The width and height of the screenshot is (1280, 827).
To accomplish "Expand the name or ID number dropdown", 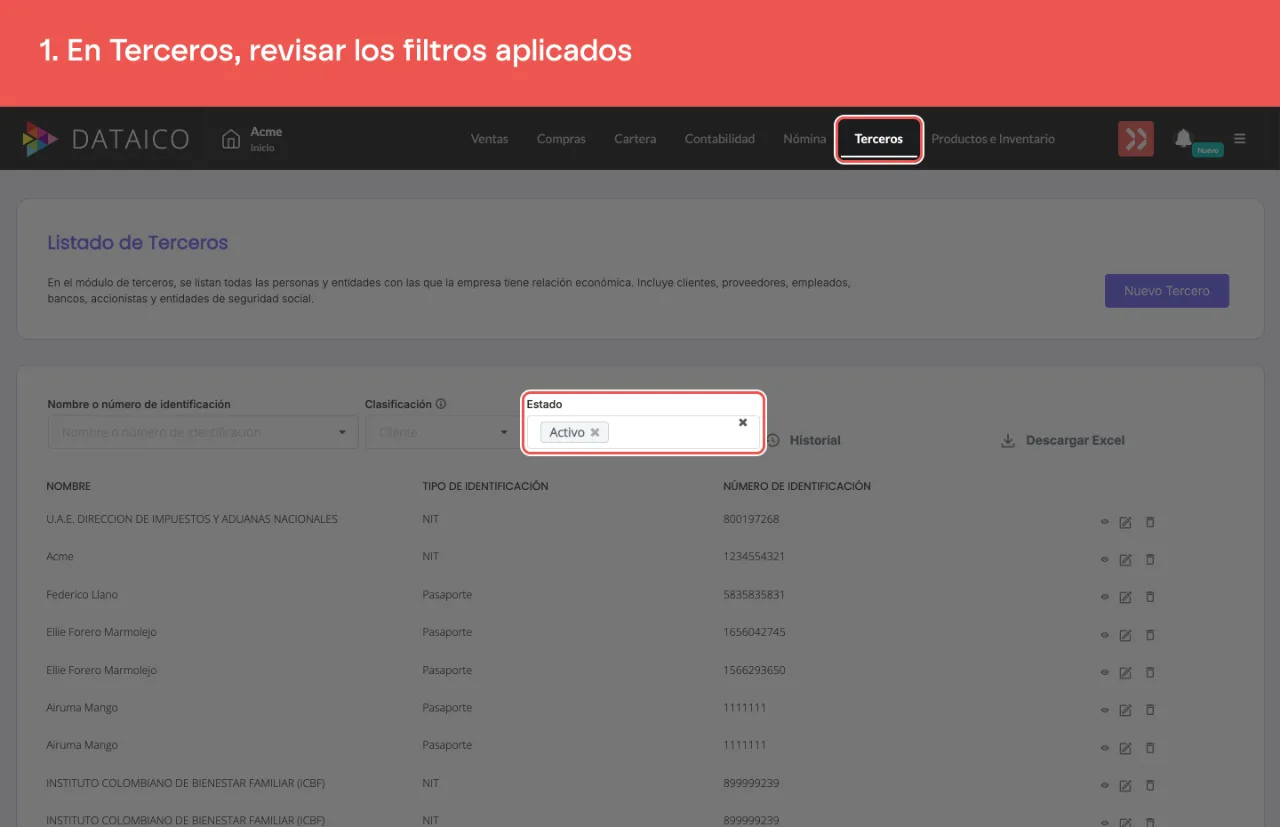I will tap(342, 433).
